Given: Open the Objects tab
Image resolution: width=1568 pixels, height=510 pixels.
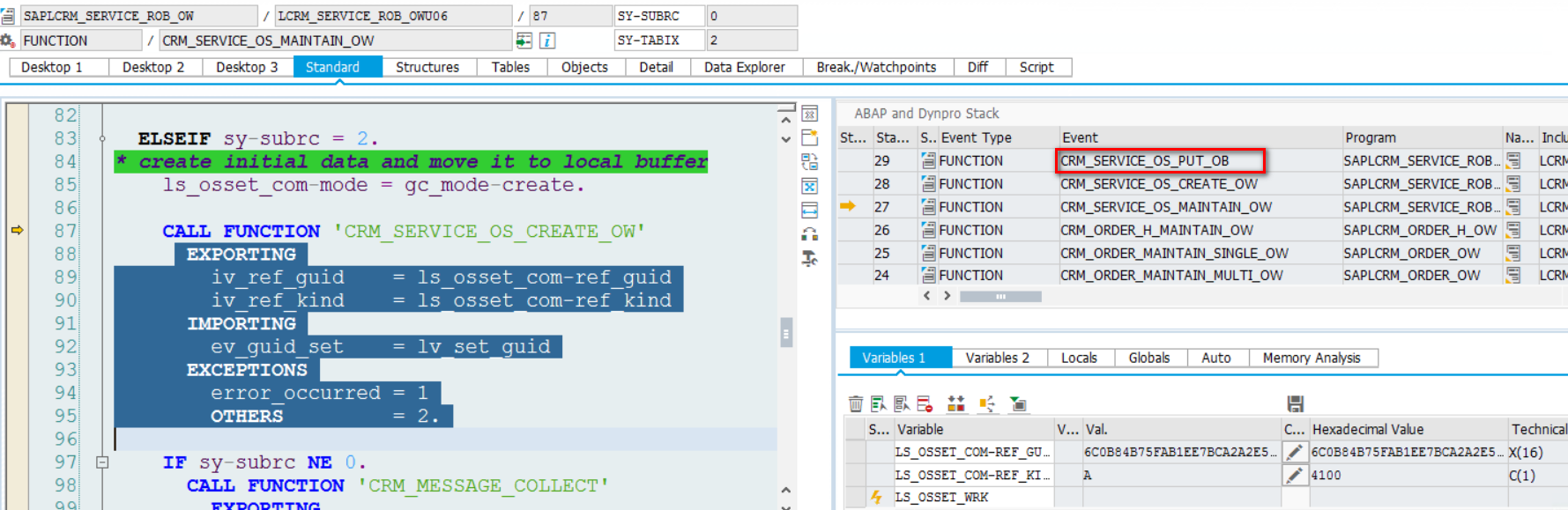Looking at the screenshot, I should (584, 67).
